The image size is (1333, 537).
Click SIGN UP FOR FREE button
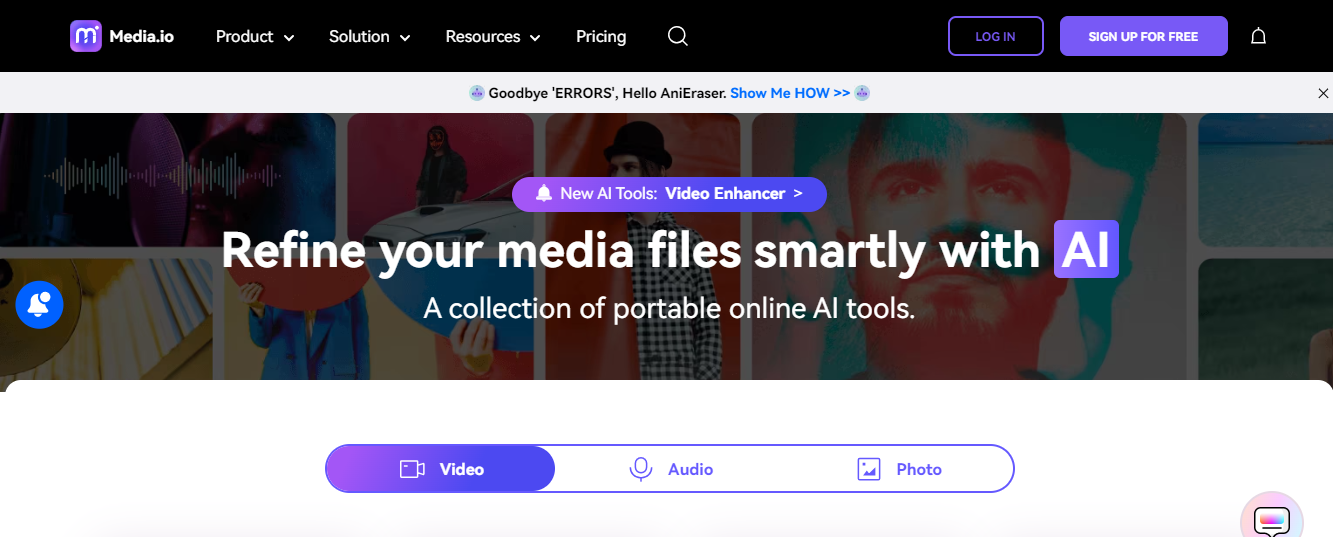[1143, 36]
